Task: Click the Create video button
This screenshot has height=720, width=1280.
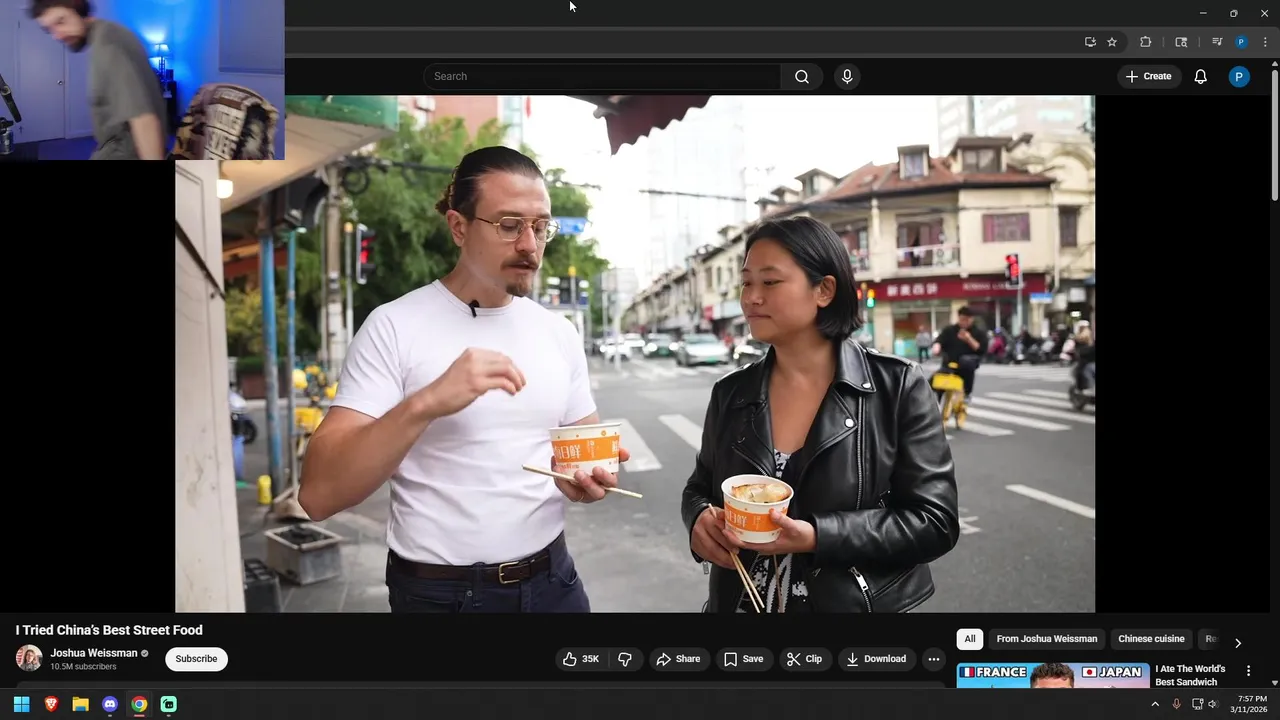Action: pos(1149,77)
